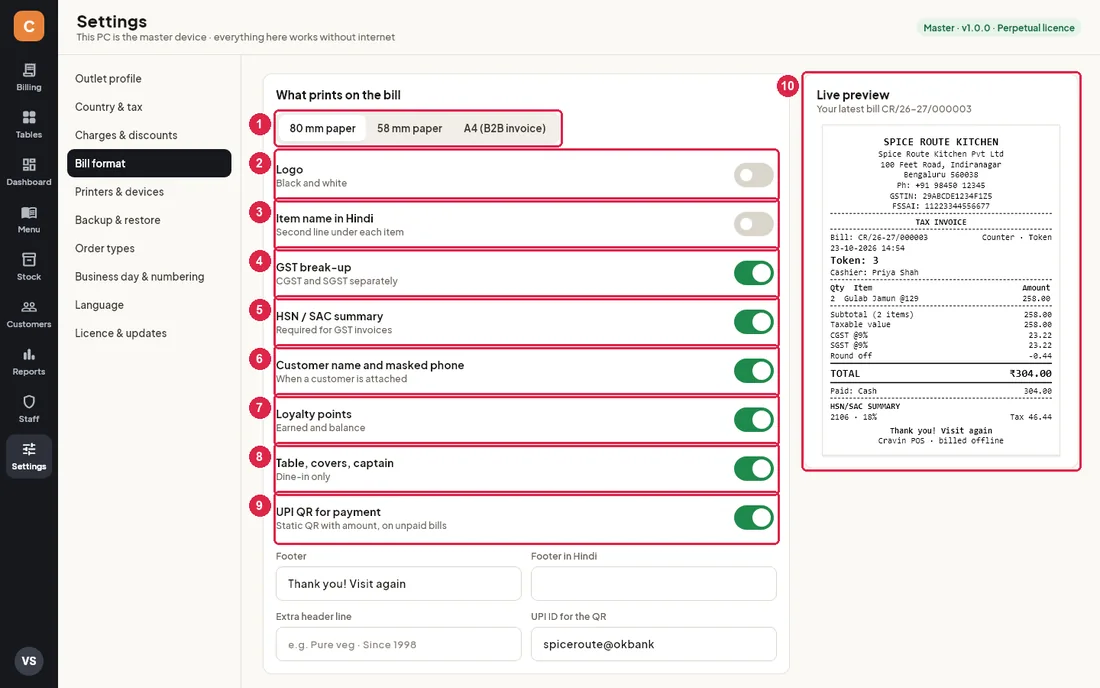The image size is (1100, 688).
Task: Open Business day & numbering
Action: (x=149, y=276)
